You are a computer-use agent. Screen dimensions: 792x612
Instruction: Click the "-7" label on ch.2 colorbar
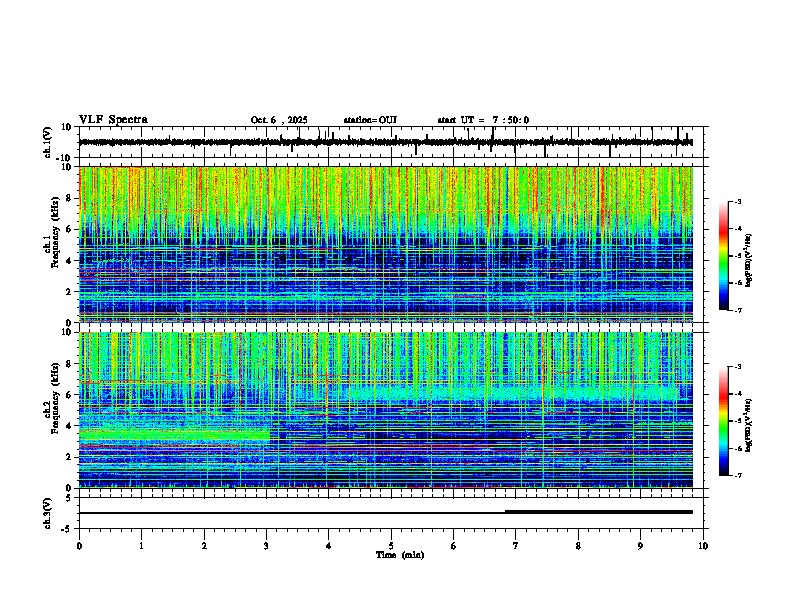[x=737, y=475]
